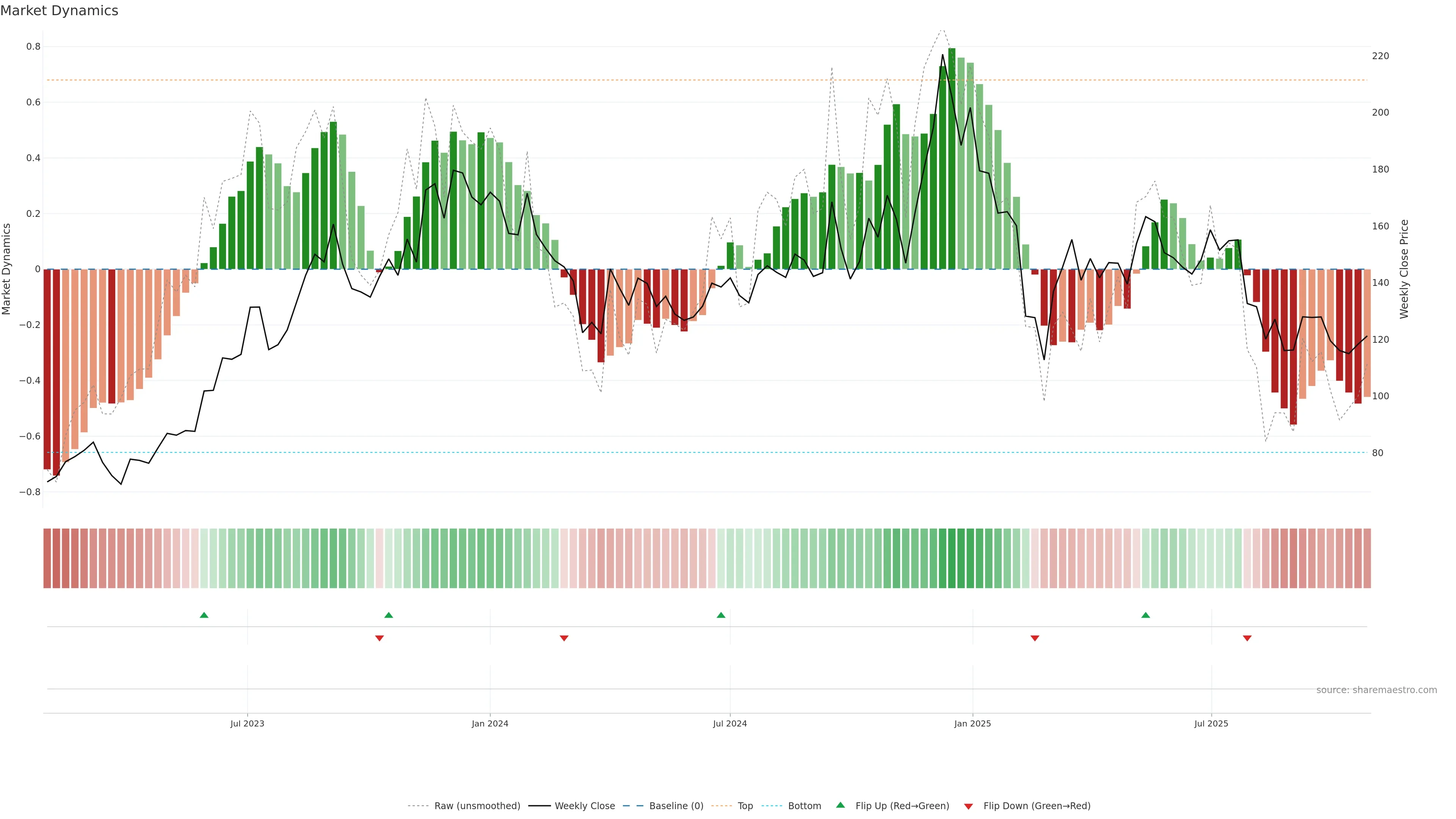Screen dimensions: 1456x819
Task: Click the green flip-up triangle just before Jul 2024
Action: click(x=721, y=615)
